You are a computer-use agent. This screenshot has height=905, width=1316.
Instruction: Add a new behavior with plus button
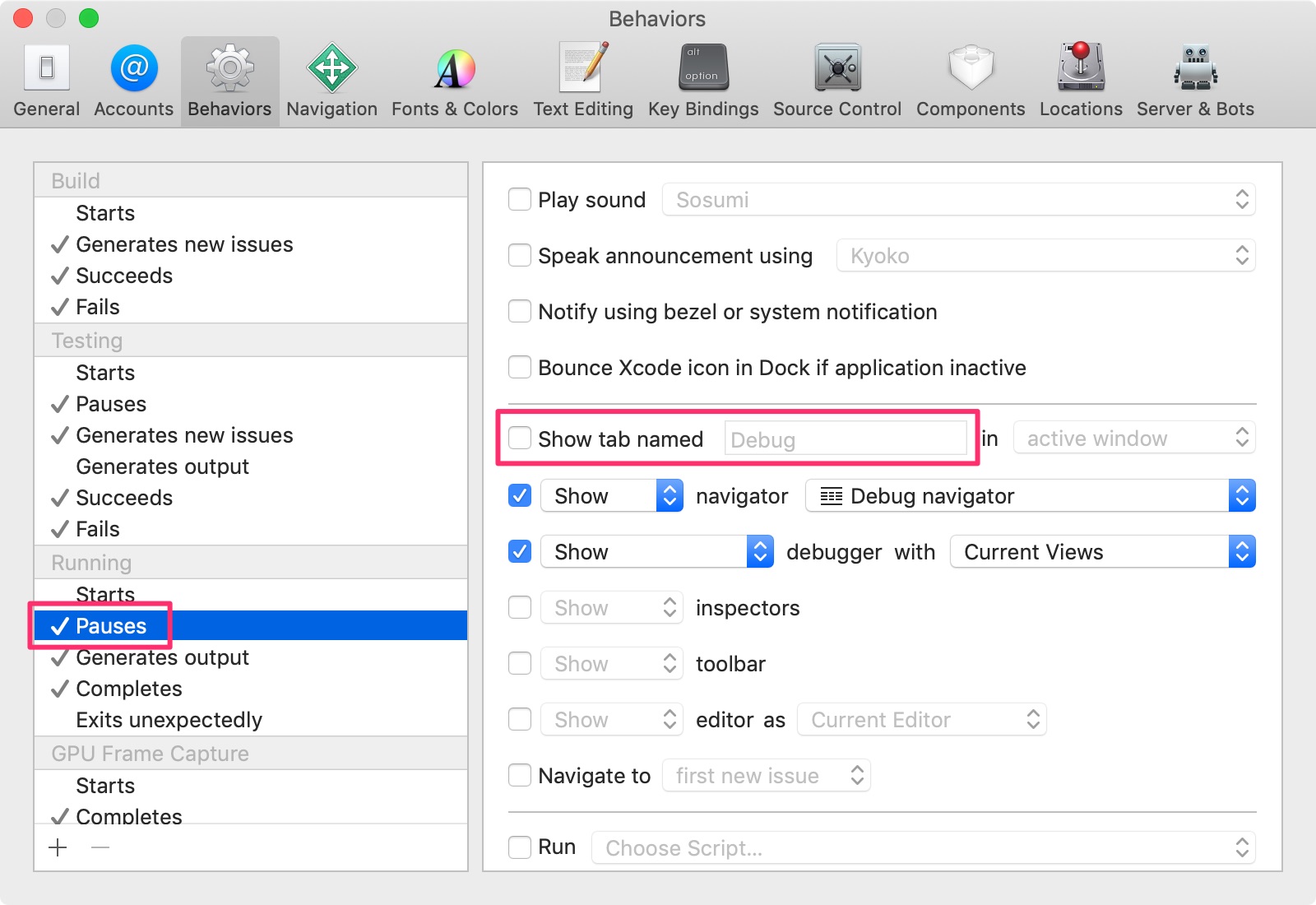click(57, 847)
